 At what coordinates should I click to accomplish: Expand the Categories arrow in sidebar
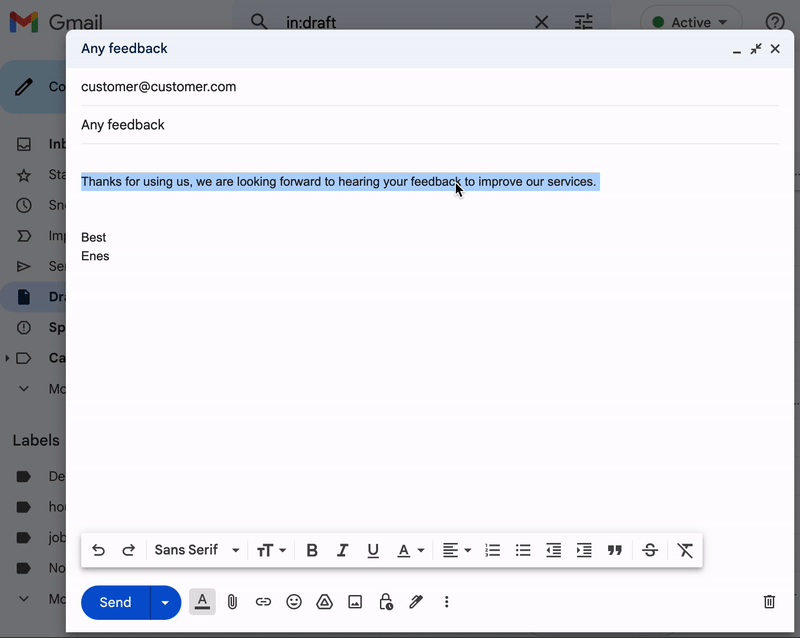[7, 358]
